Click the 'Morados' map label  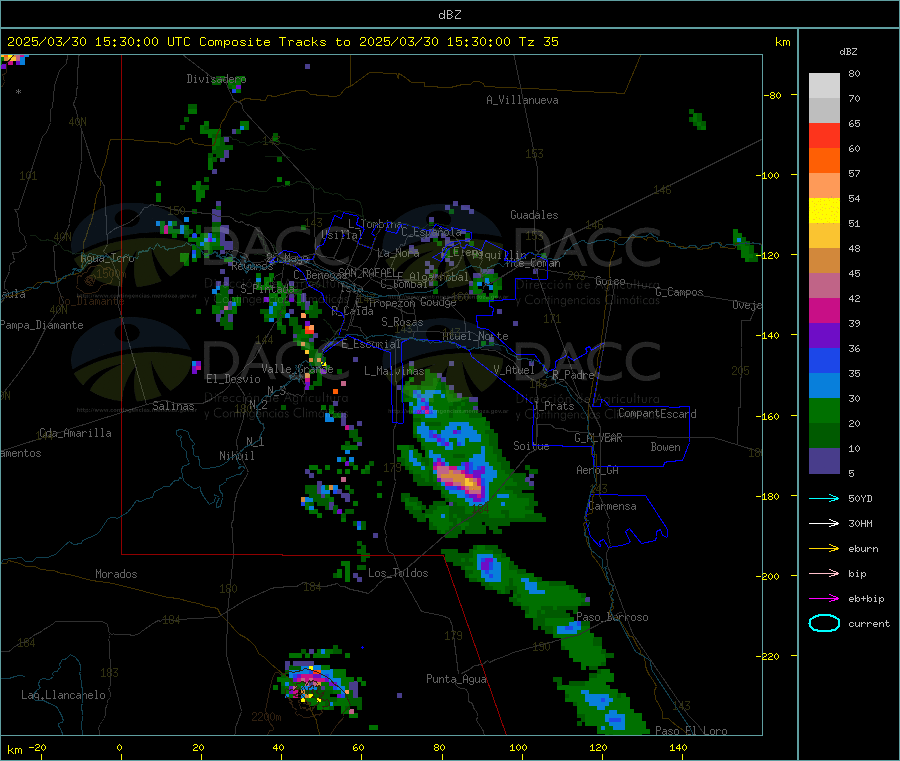click(x=116, y=574)
